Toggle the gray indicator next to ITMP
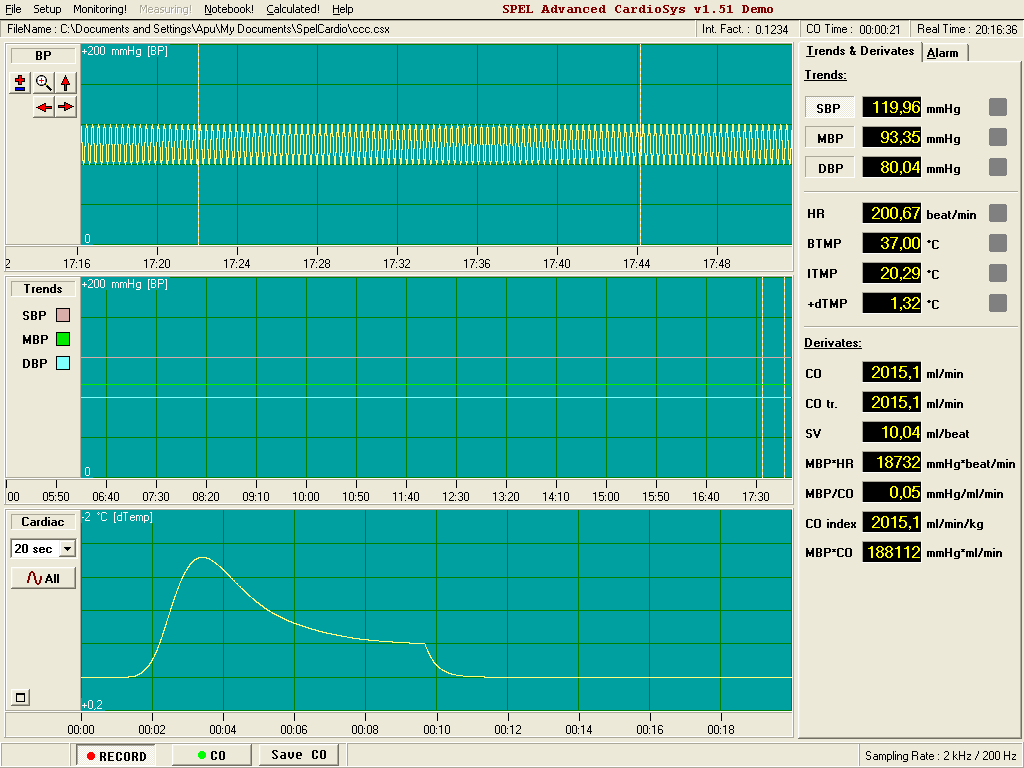This screenshot has height=768, width=1024. [998, 273]
